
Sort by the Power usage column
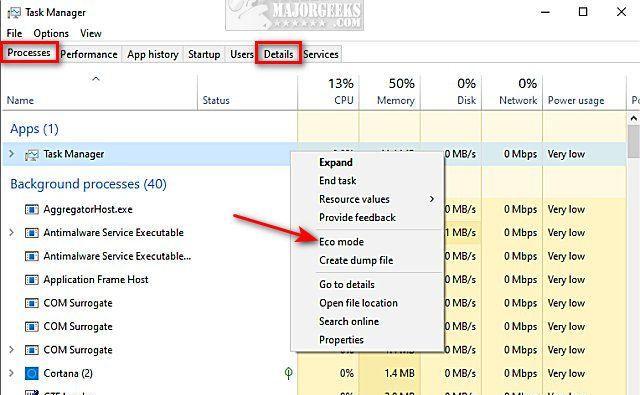tap(576, 100)
